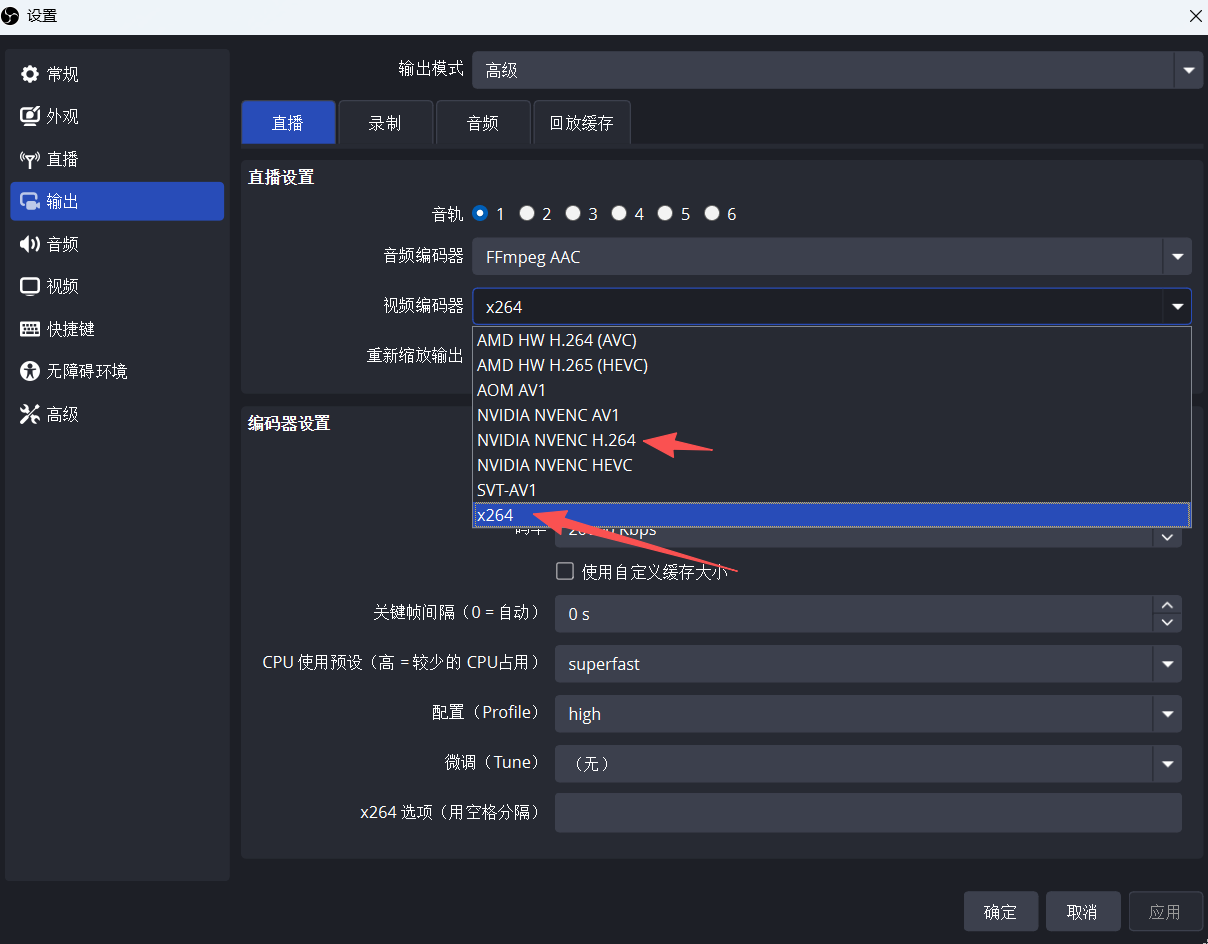Viewport: 1208px width, 944px height.
Task: Select the 外观 (Appearance) sidebar icon
Action: pos(29,117)
